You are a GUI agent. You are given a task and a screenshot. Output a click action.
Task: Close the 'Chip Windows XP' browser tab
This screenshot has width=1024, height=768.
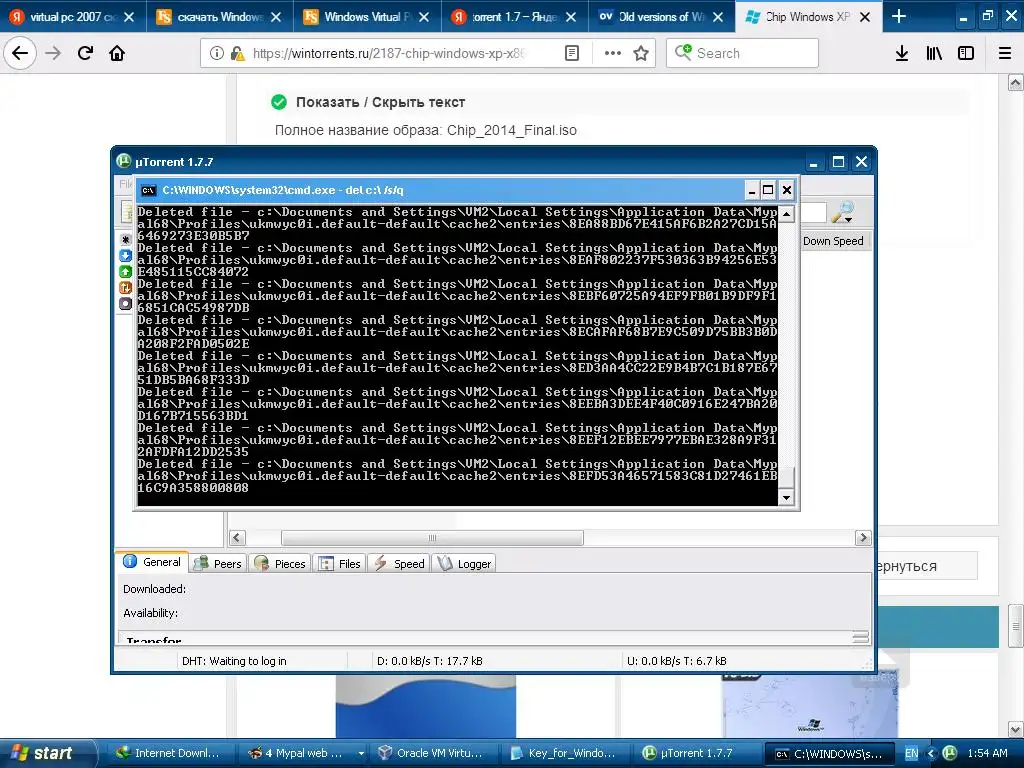[865, 17]
